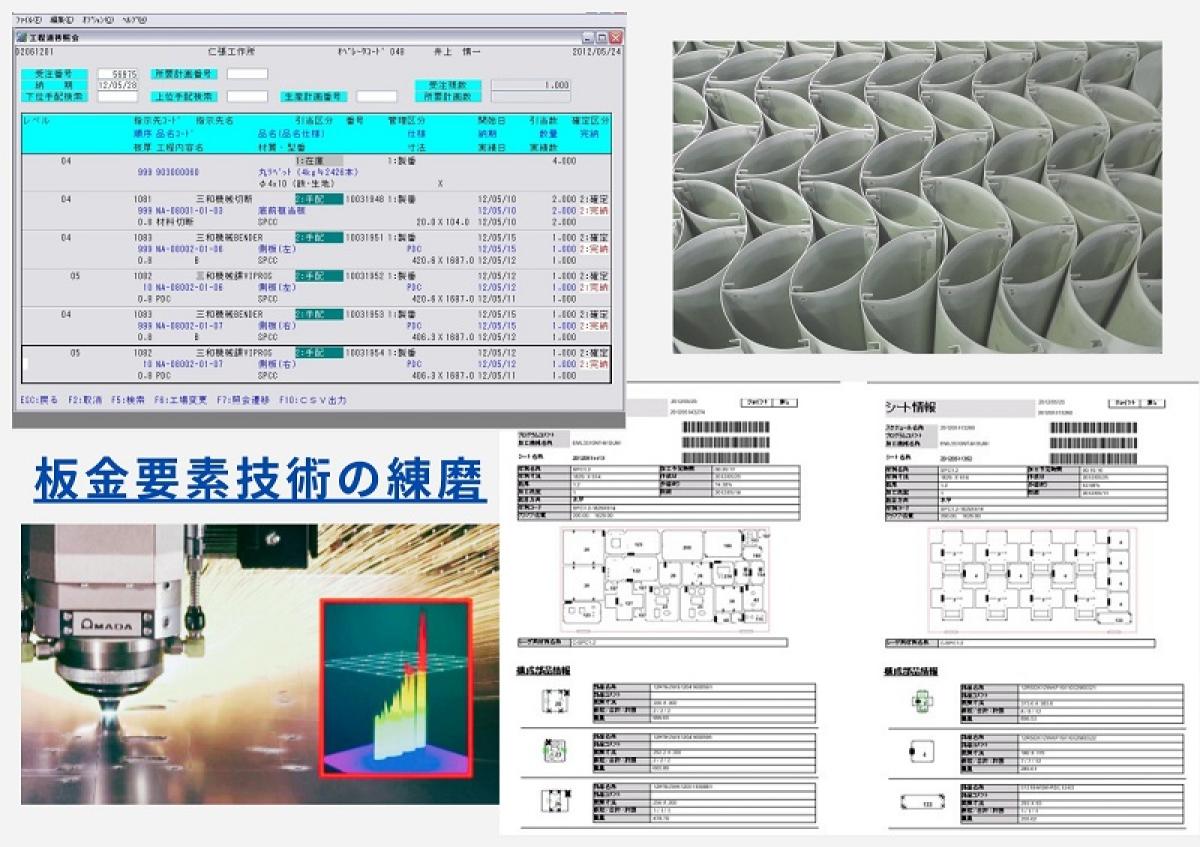
Task: Click the empty 生産計画番号 input field
Action: 376,97
